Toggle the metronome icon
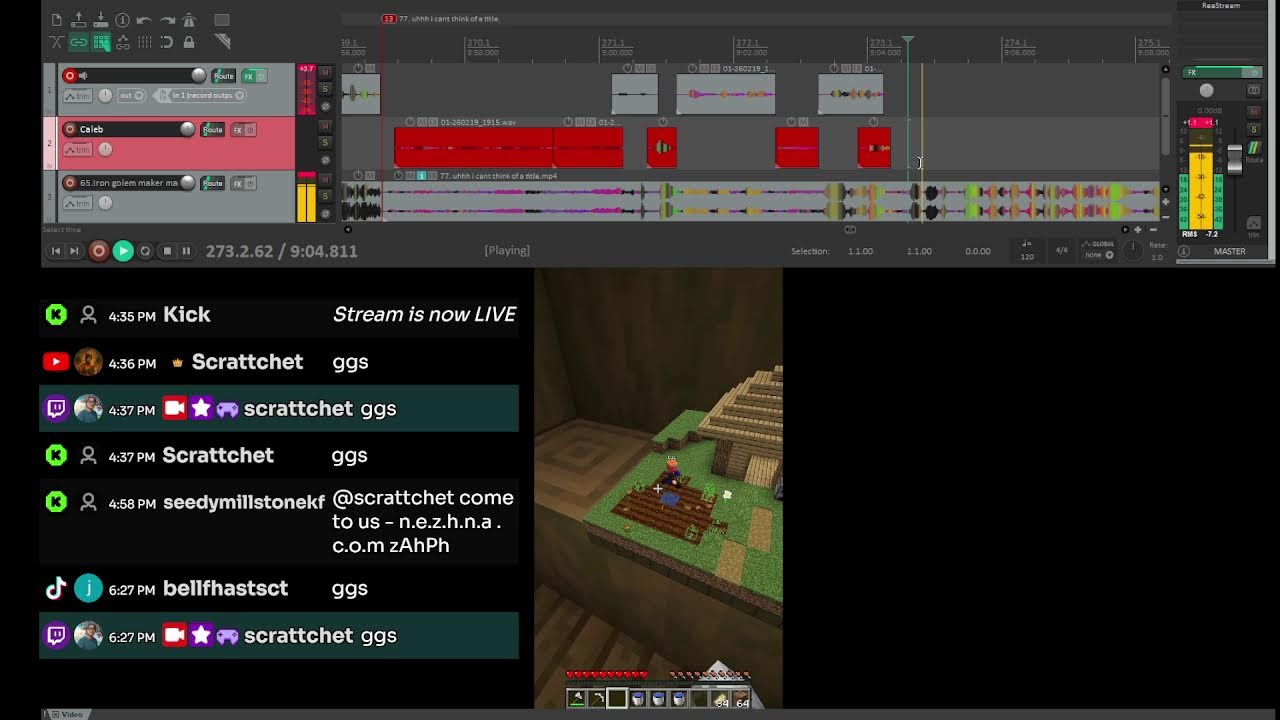 [189, 20]
